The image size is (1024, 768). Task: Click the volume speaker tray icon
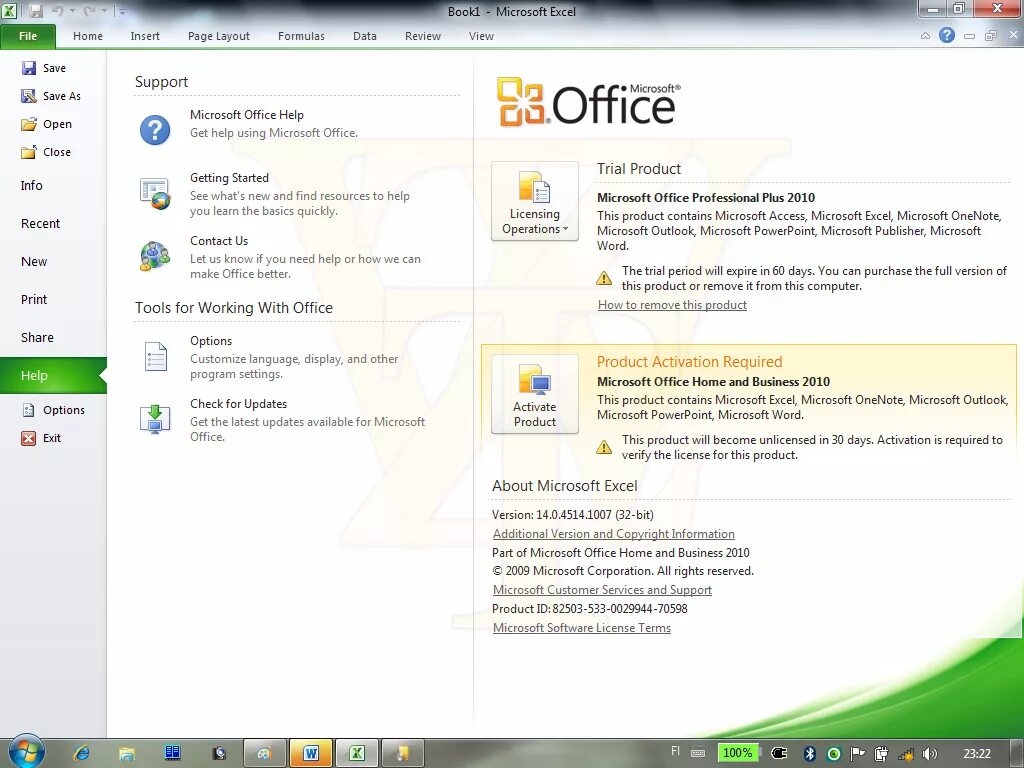tap(930, 754)
